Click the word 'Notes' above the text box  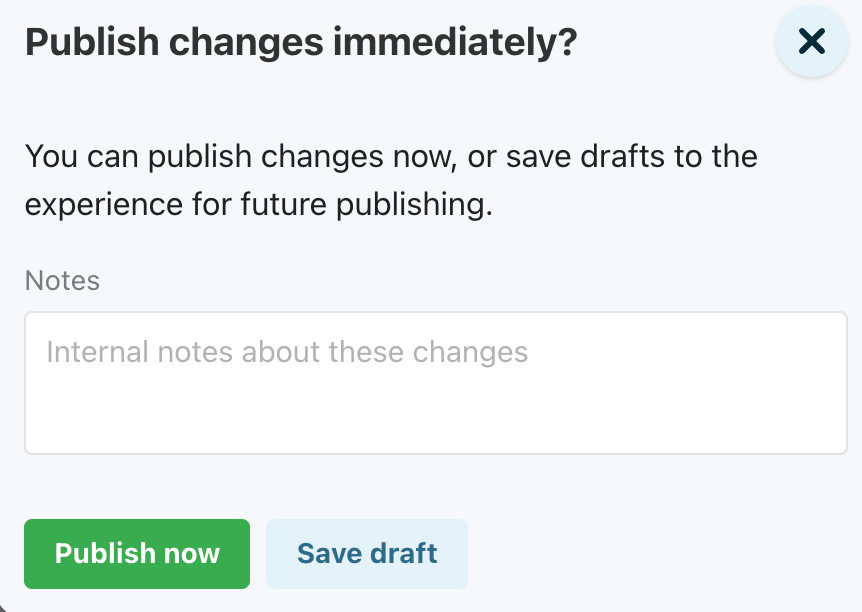coord(62,280)
